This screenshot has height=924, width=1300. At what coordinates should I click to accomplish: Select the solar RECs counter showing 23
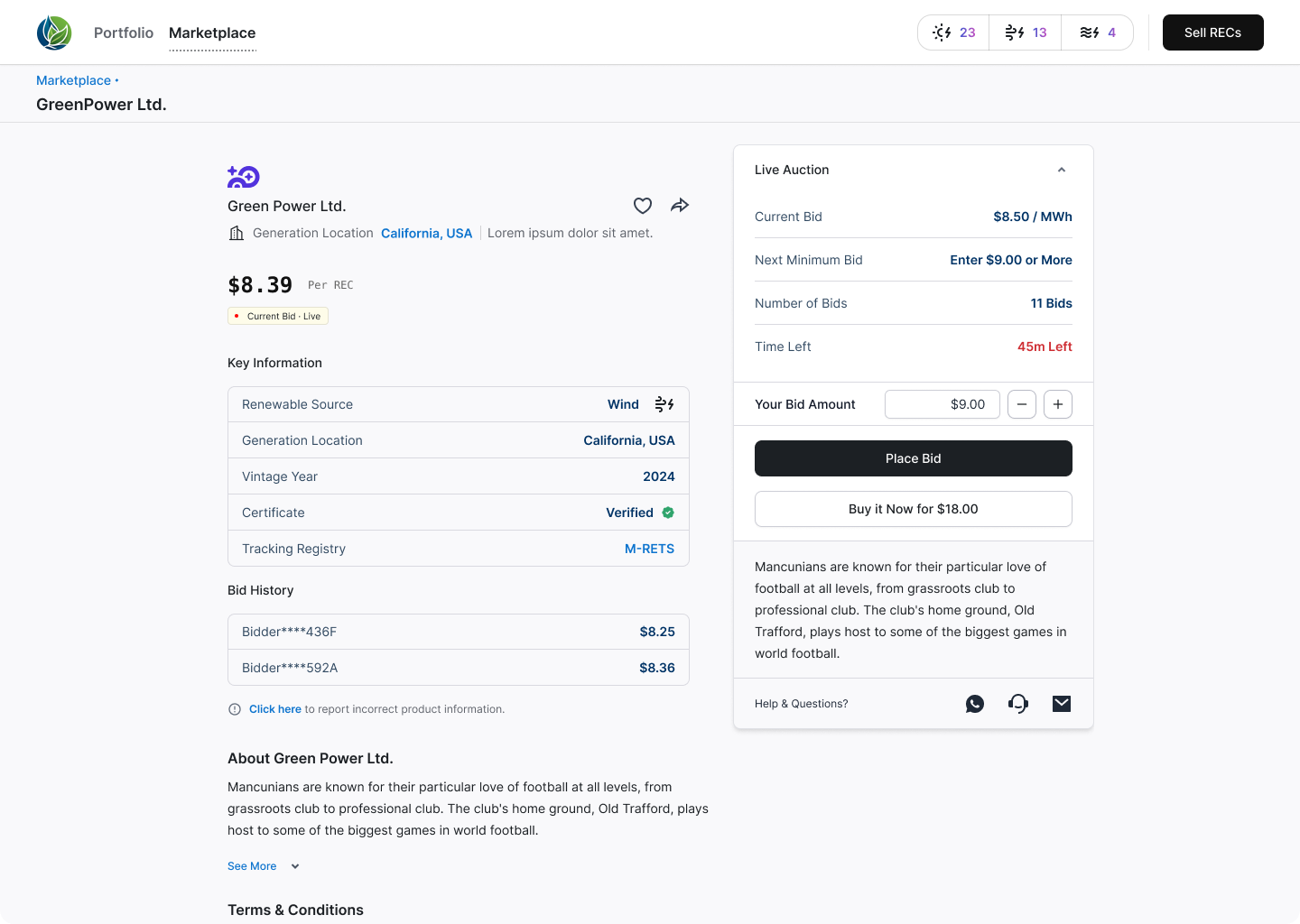954,32
